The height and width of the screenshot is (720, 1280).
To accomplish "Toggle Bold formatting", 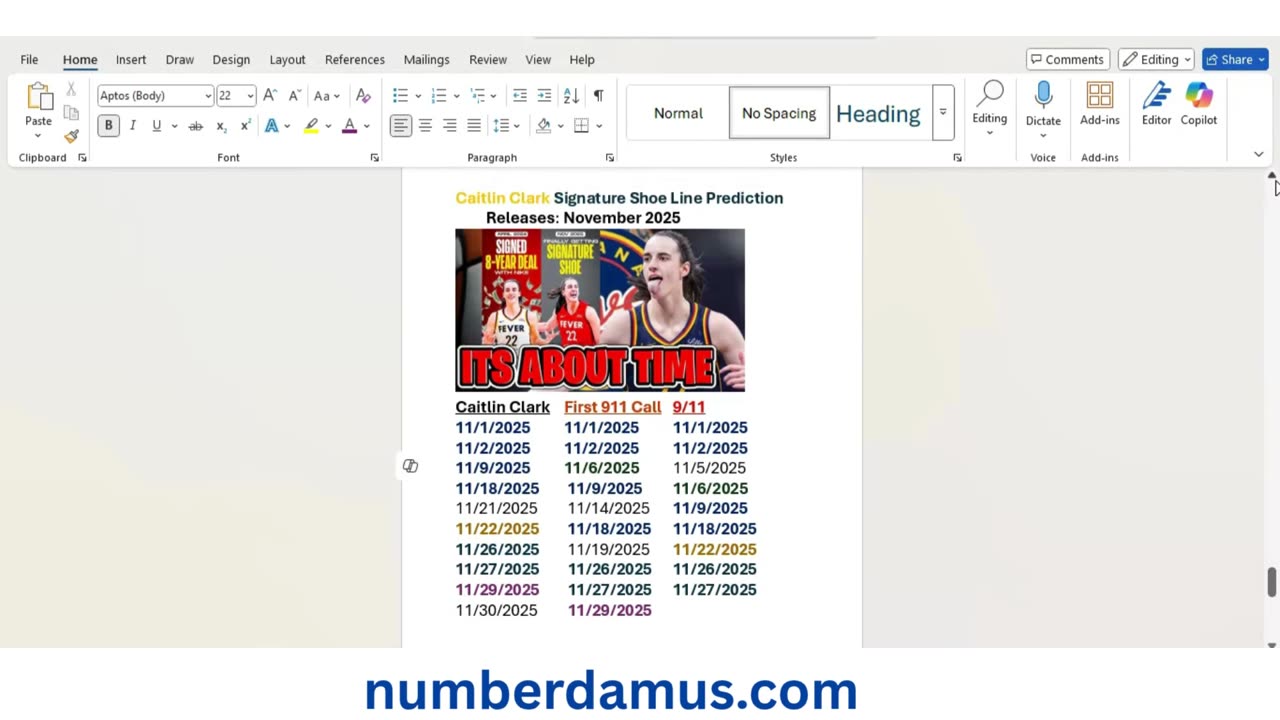I will coord(108,125).
